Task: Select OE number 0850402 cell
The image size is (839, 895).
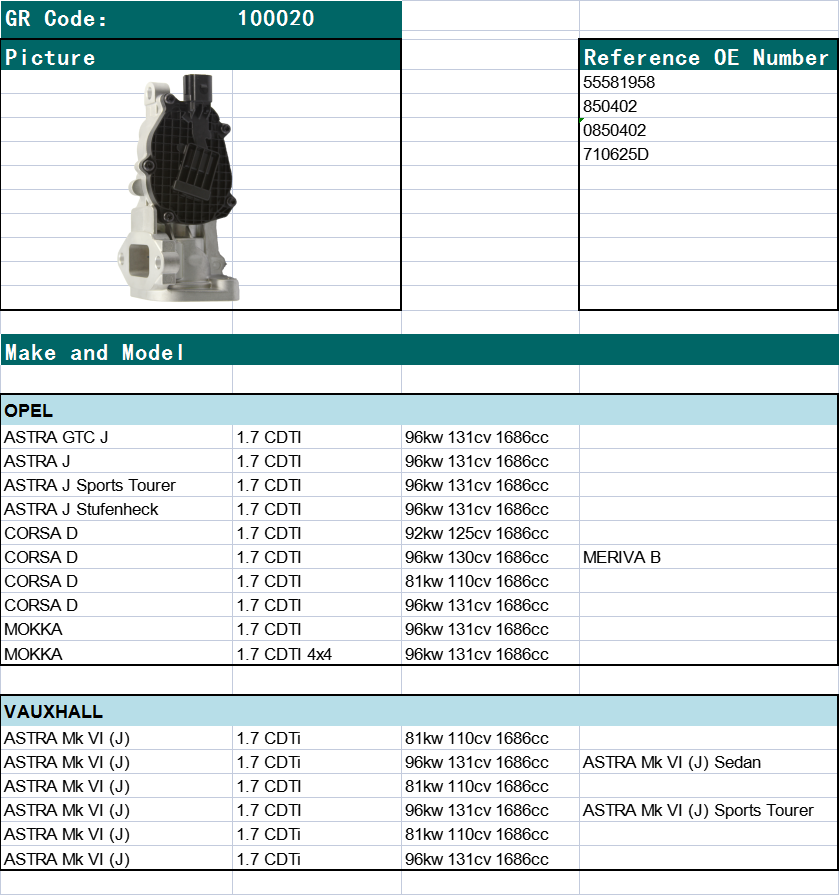Action: point(708,130)
